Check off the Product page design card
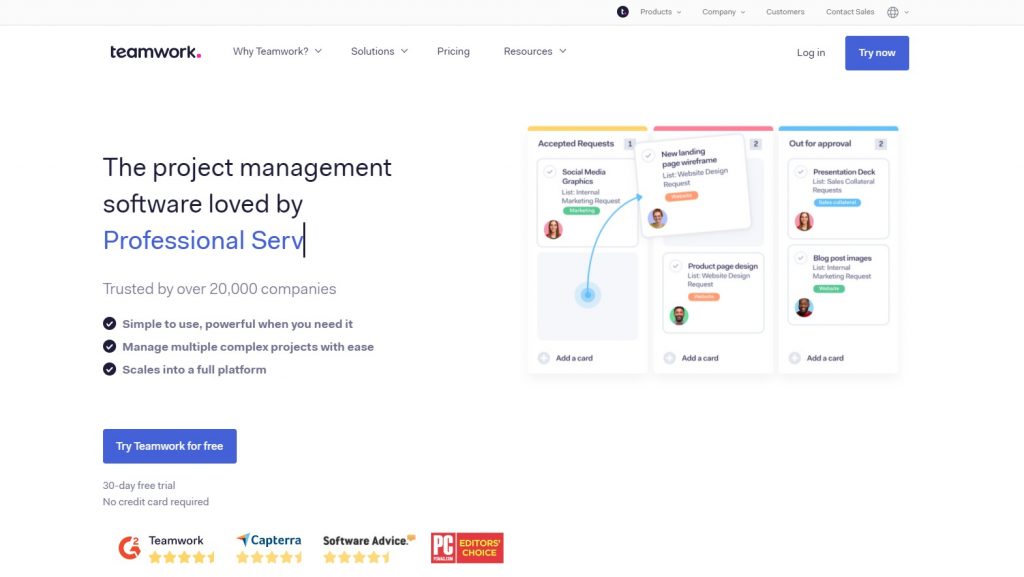 (676, 266)
